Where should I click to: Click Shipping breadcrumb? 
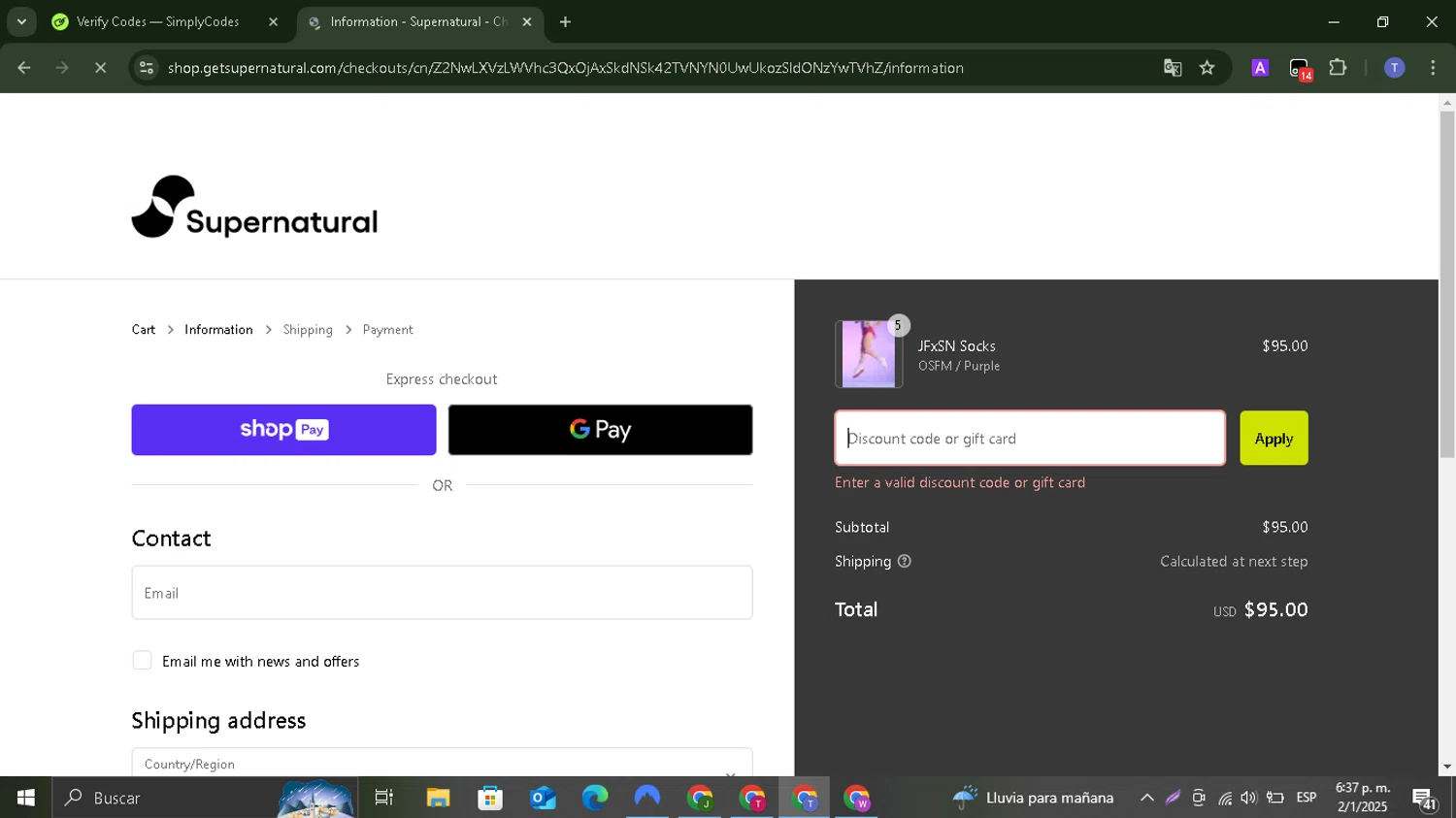tap(308, 330)
